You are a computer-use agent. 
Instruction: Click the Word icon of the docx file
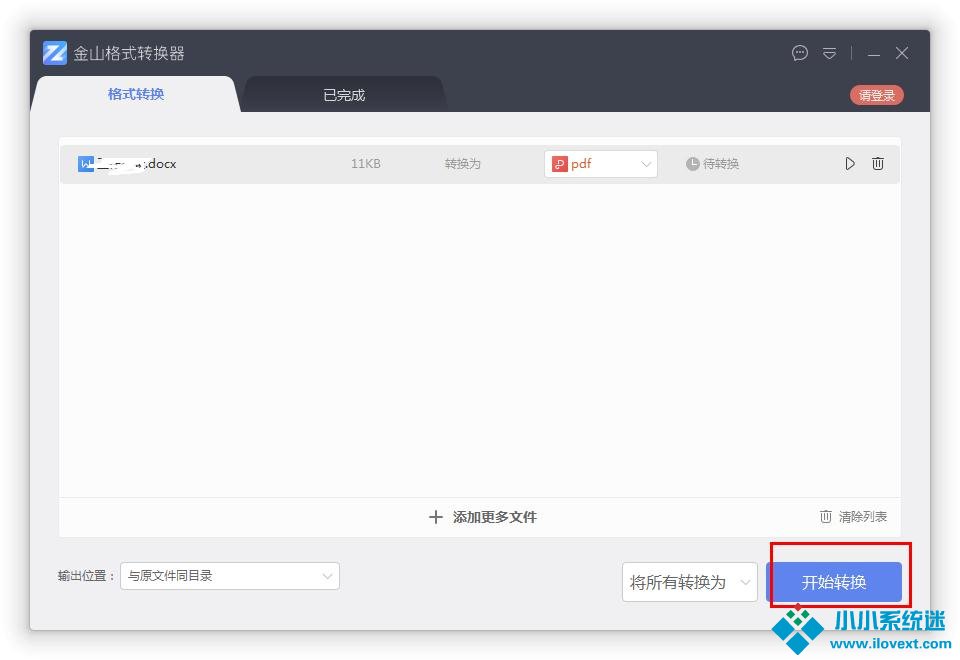86,163
